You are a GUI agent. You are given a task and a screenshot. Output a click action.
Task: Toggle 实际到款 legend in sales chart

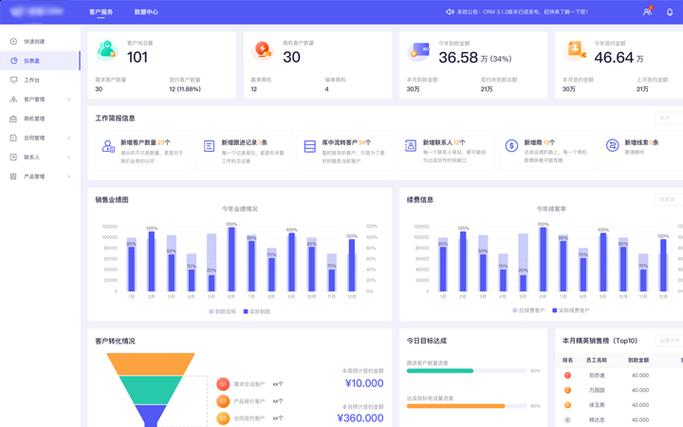point(257,311)
